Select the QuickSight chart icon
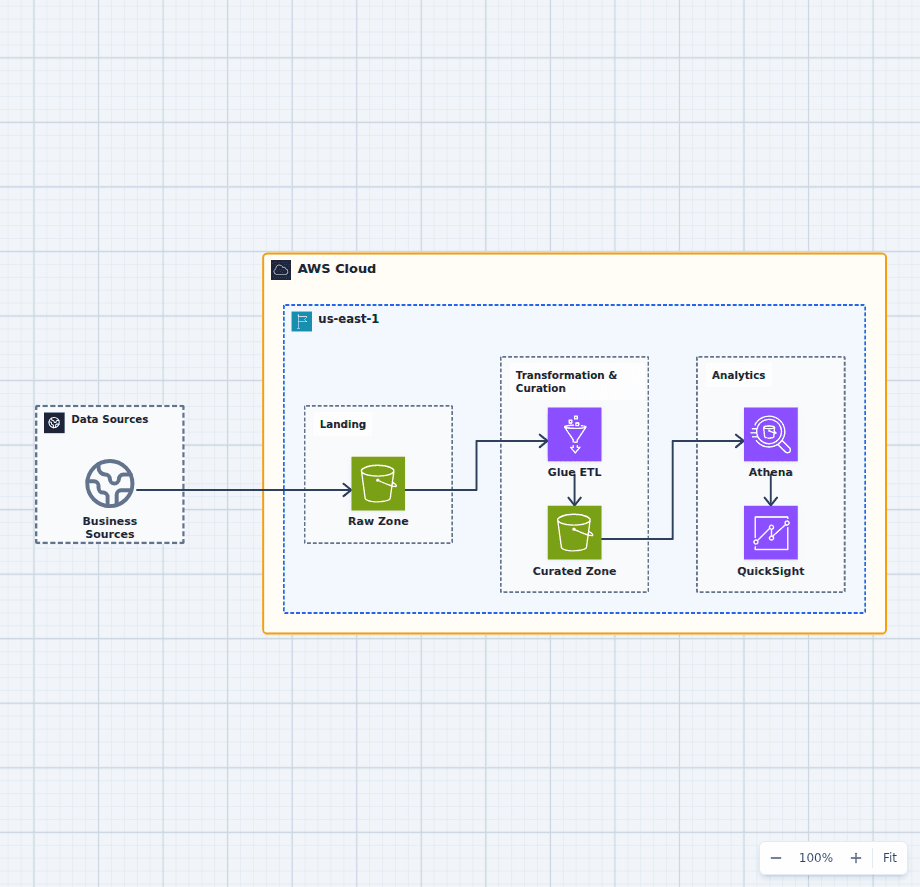 pyautogui.click(x=770, y=533)
